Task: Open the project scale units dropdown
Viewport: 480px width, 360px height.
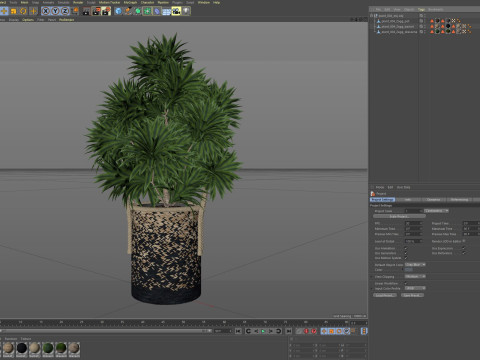Action: [x=436, y=211]
